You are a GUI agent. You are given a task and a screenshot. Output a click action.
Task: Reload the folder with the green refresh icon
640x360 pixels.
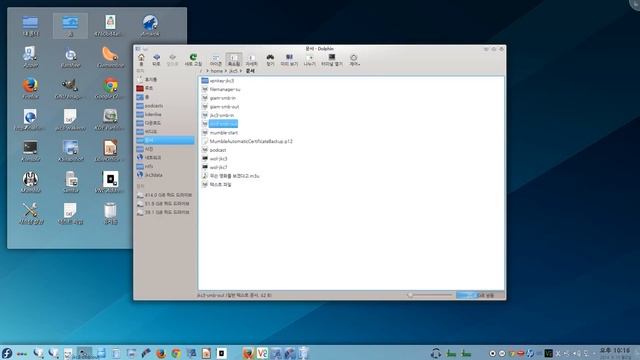coord(193,60)
